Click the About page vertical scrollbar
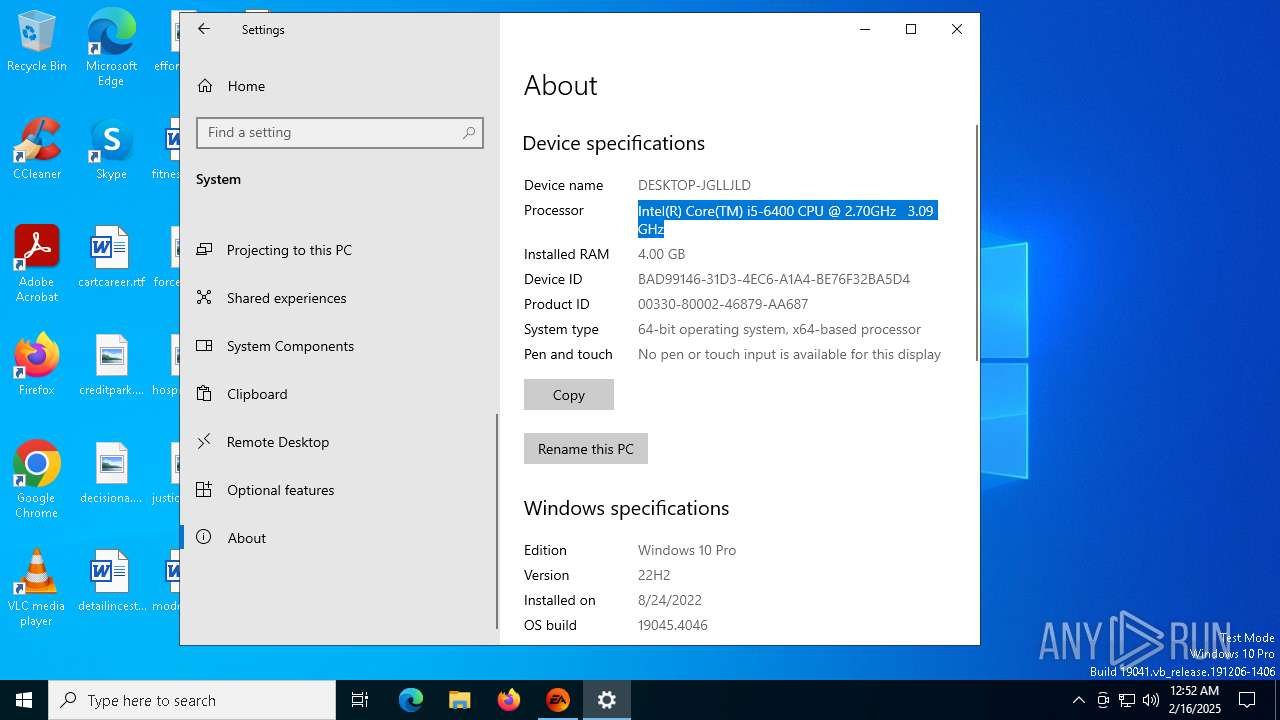Image resolution: width=1280 pixels, height=720 pixels. point(977,243)
